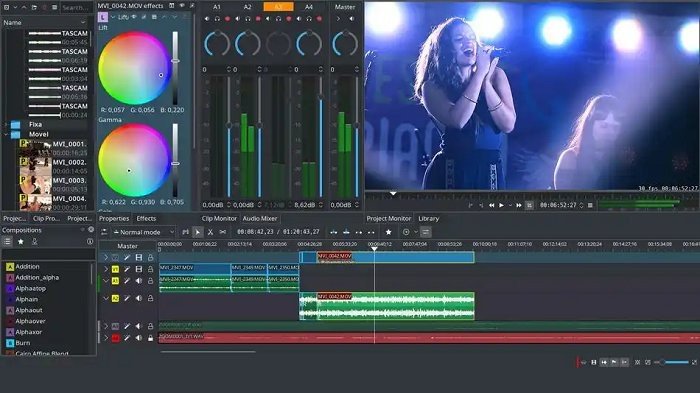Click the play button under project monitor
The height and width of the screenshot is (393, 700).
point(501,205)
